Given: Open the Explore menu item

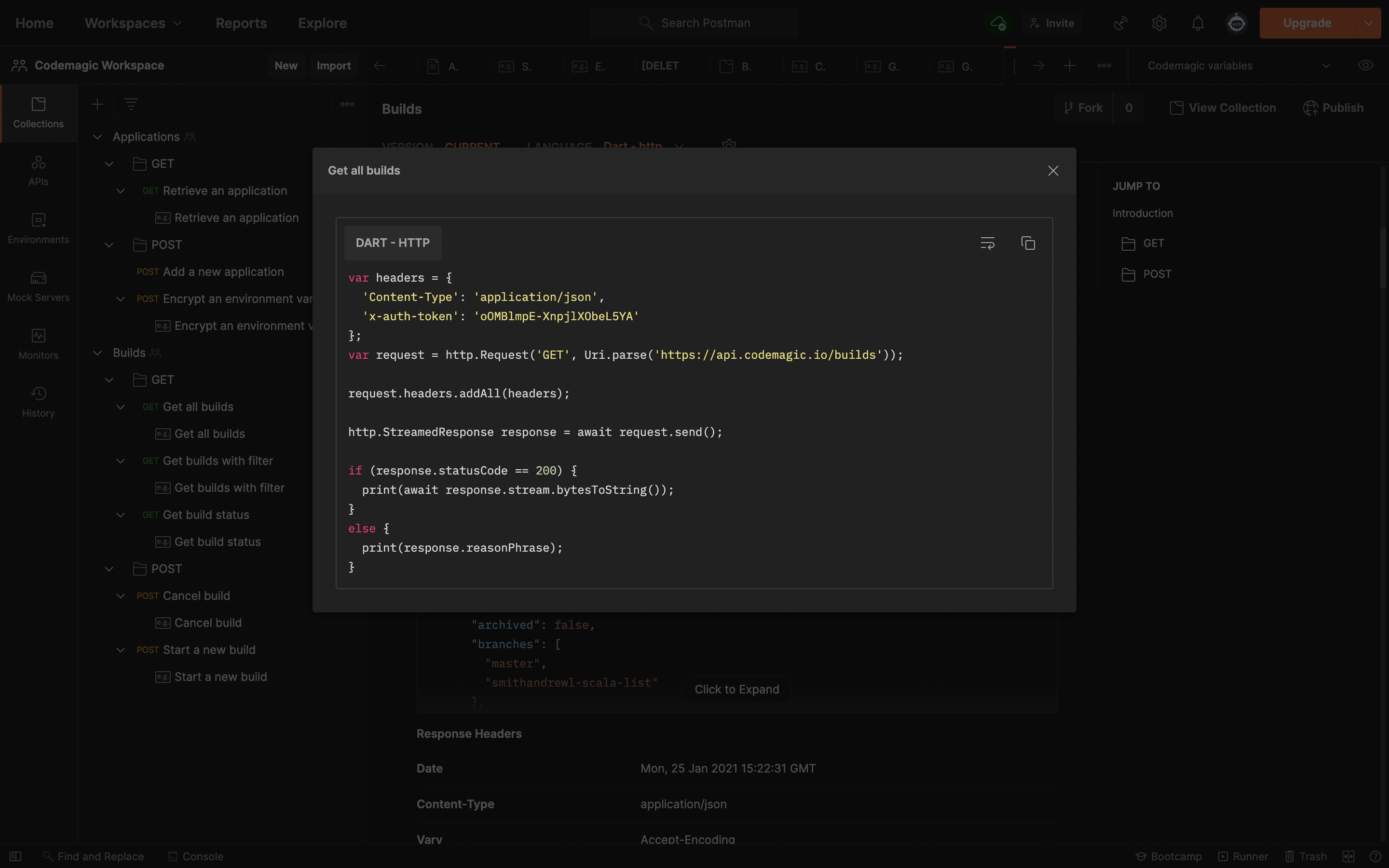Looking at the screenshot, I should click(x=322, y=23).
